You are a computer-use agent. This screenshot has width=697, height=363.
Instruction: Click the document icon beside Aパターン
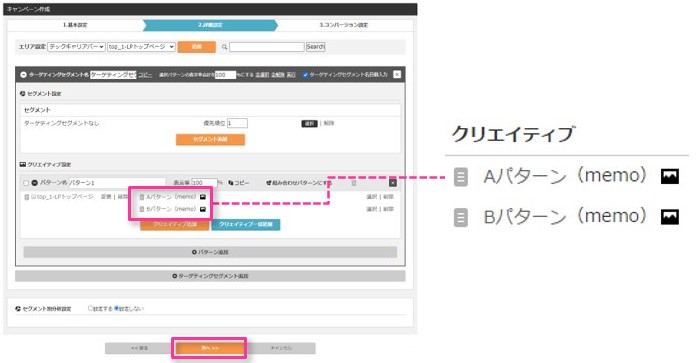(x=142, y=197)
